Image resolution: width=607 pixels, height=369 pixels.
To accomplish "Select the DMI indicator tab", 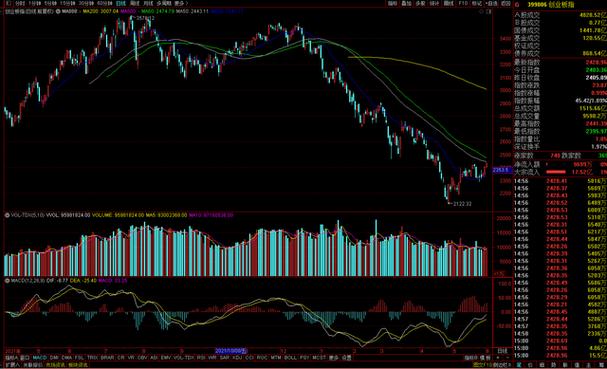I will pyautogui.click(x=54, y=357).
